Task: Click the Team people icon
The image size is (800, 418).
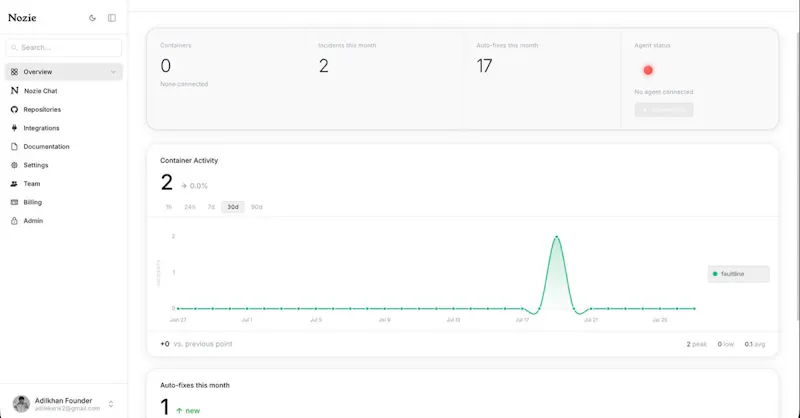Action: pos(14,184)
